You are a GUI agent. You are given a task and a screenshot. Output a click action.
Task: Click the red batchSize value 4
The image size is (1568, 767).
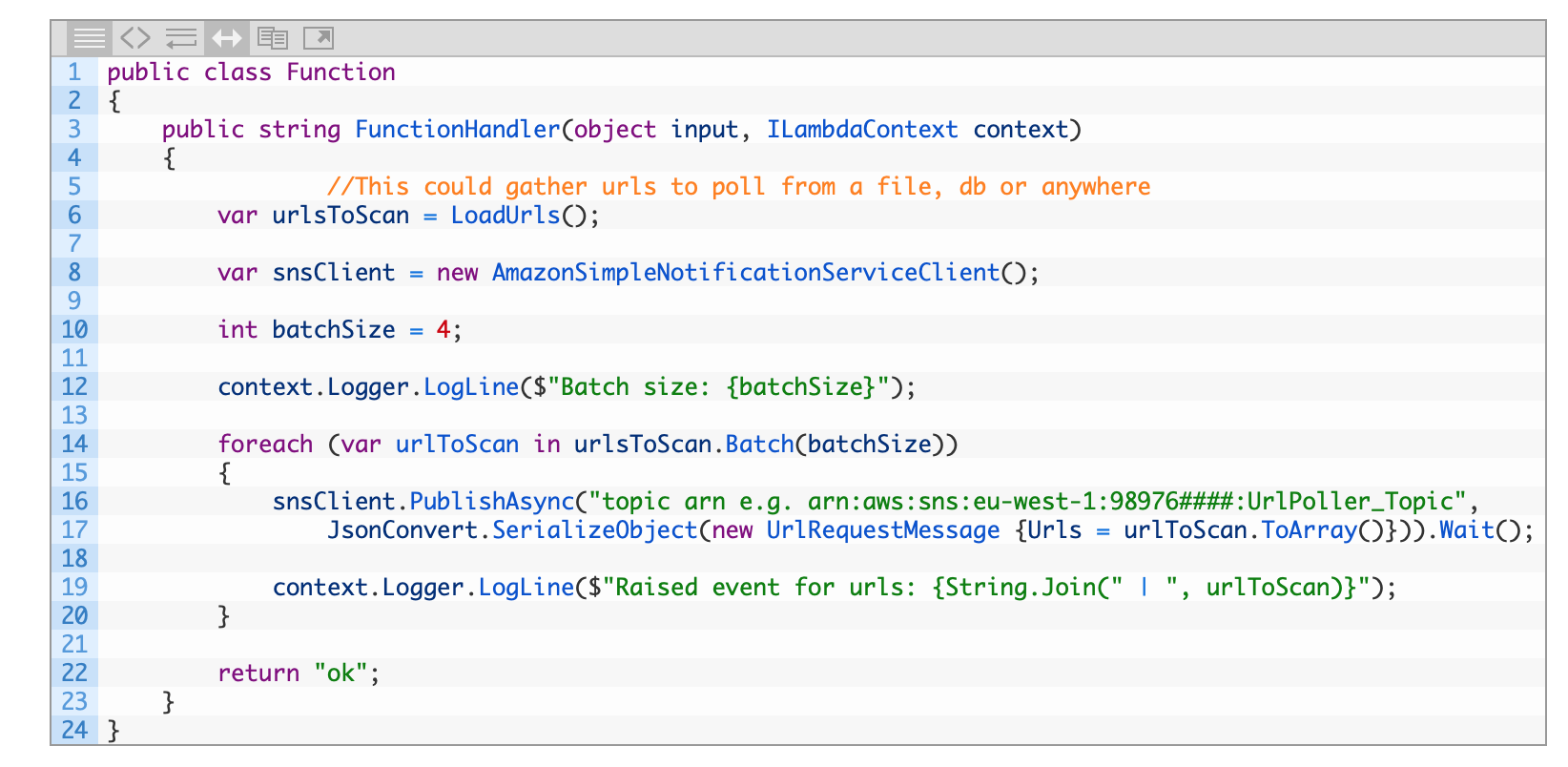tap(443, 330)
